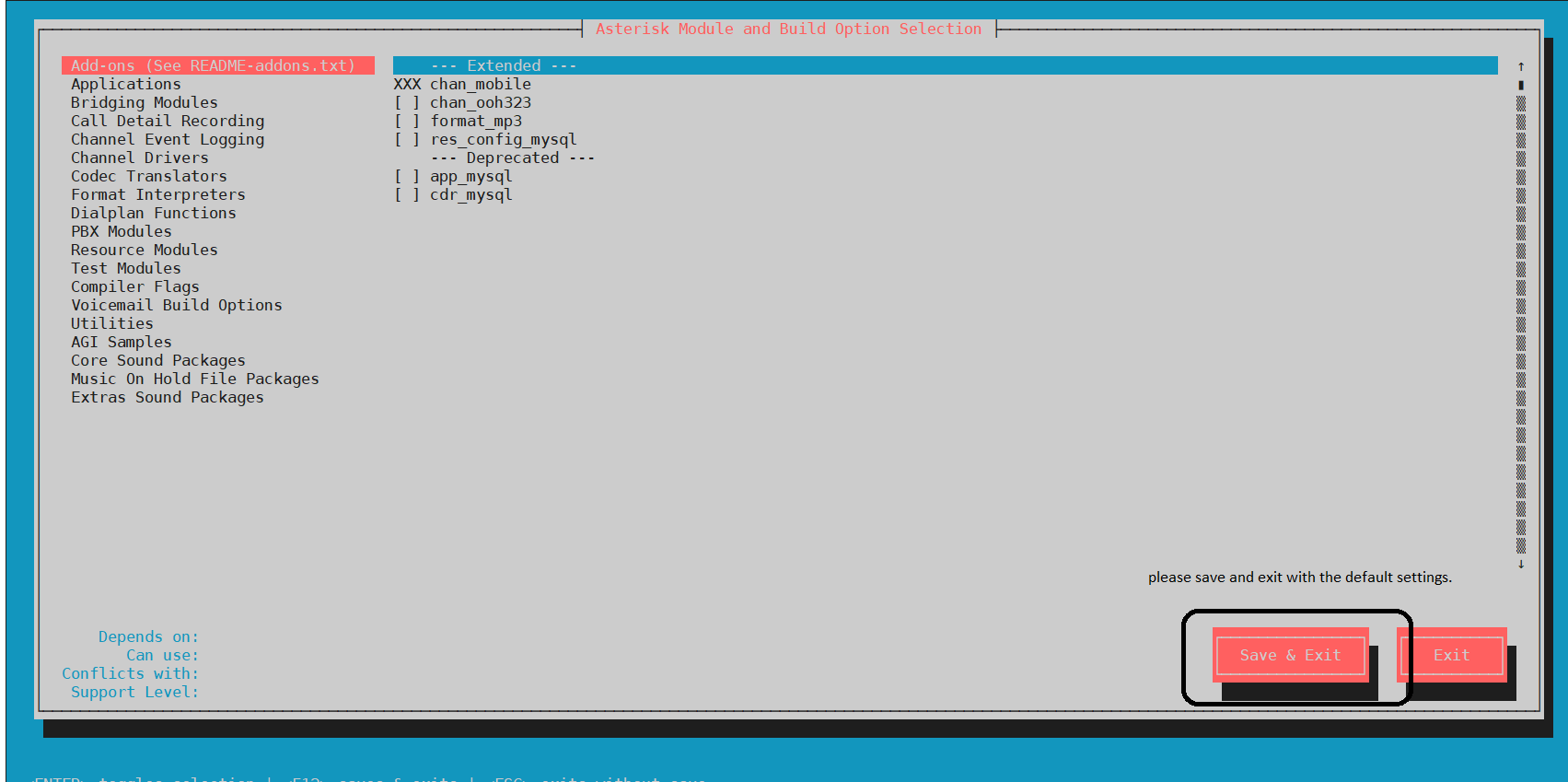1568x782 pixels.
Task: Click the 'Depends on:' label
Action: (x=148, y=636)
